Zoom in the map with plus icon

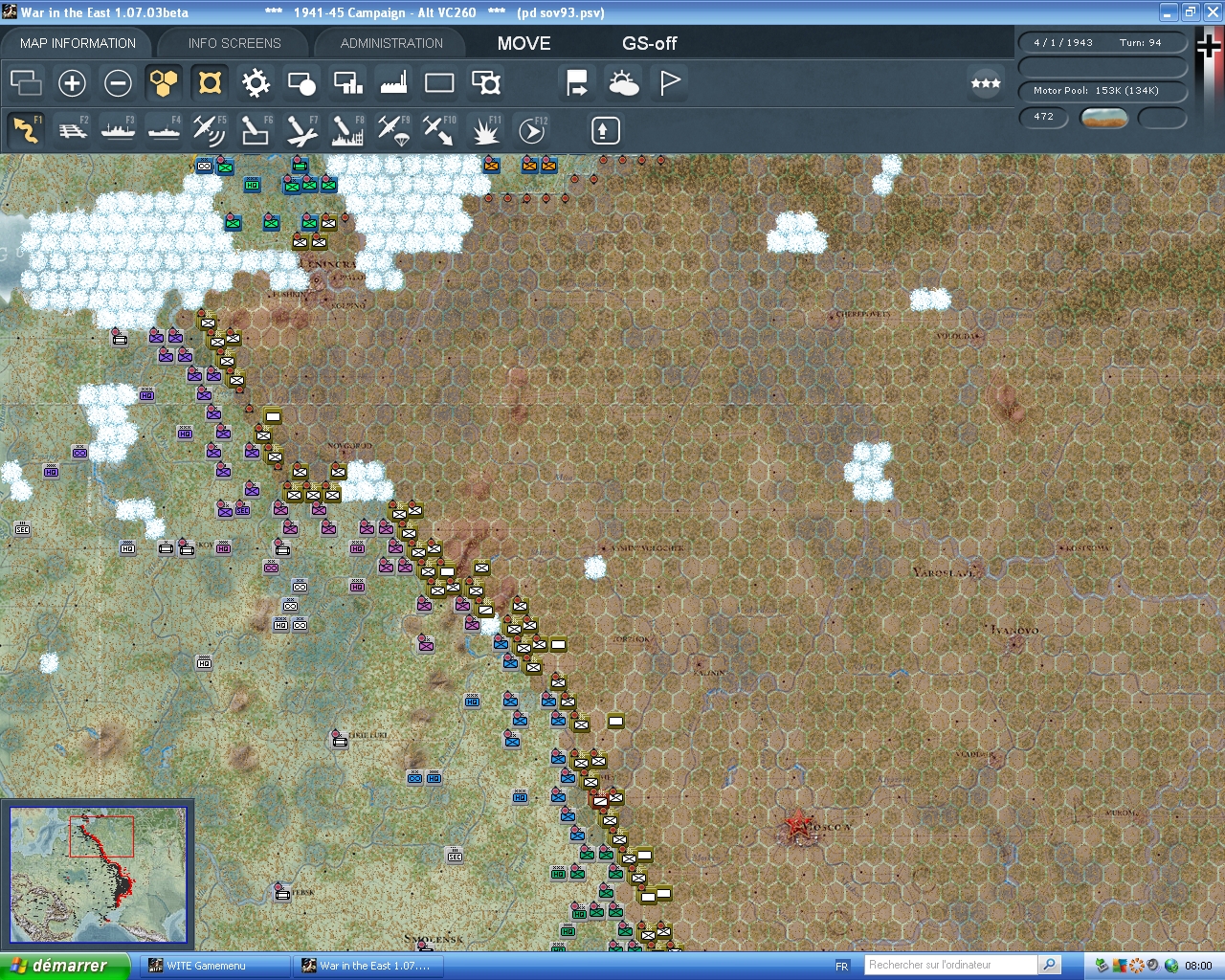click(72, 83)
